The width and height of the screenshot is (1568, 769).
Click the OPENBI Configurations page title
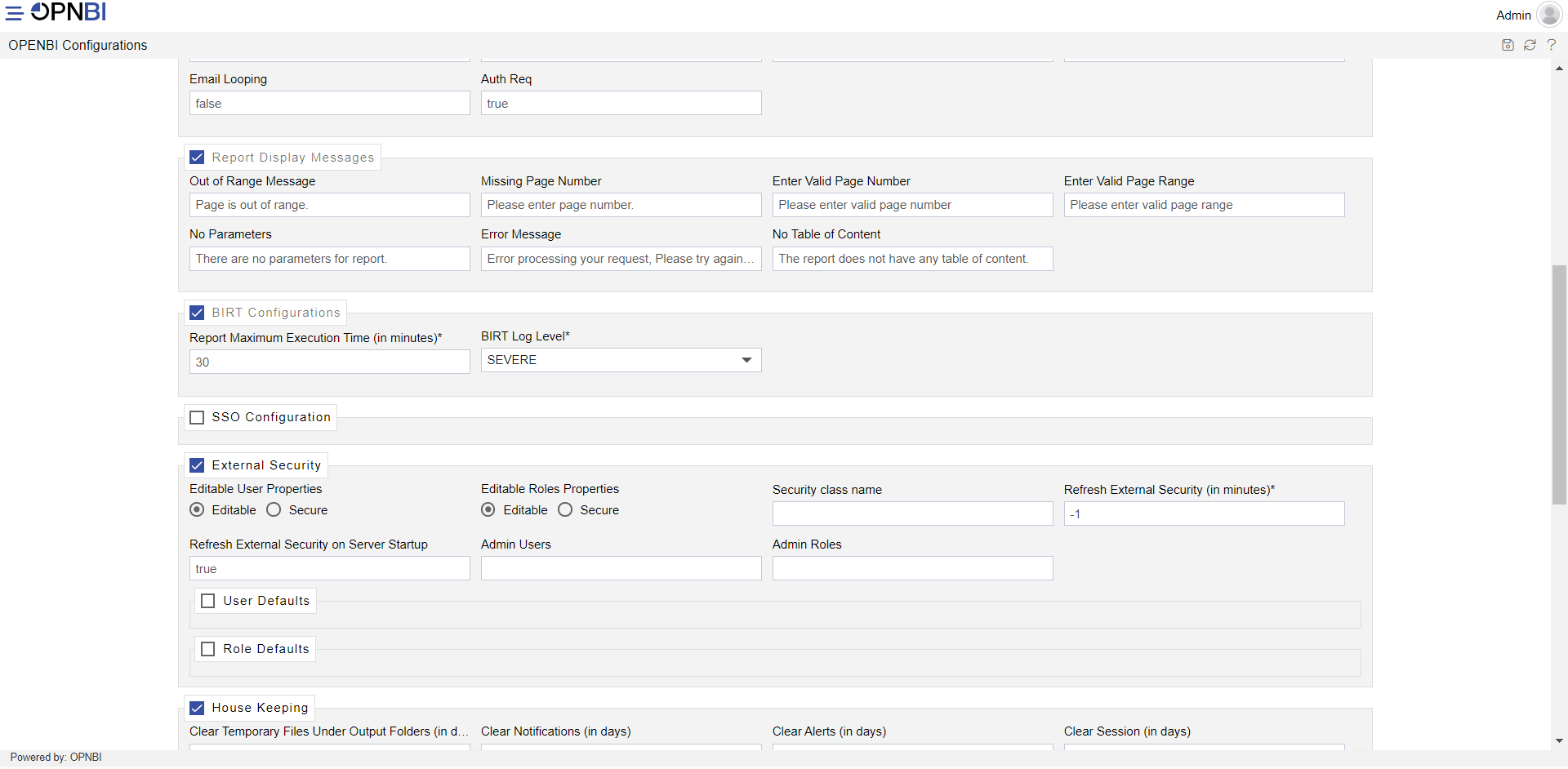click(x=78, y=46)
